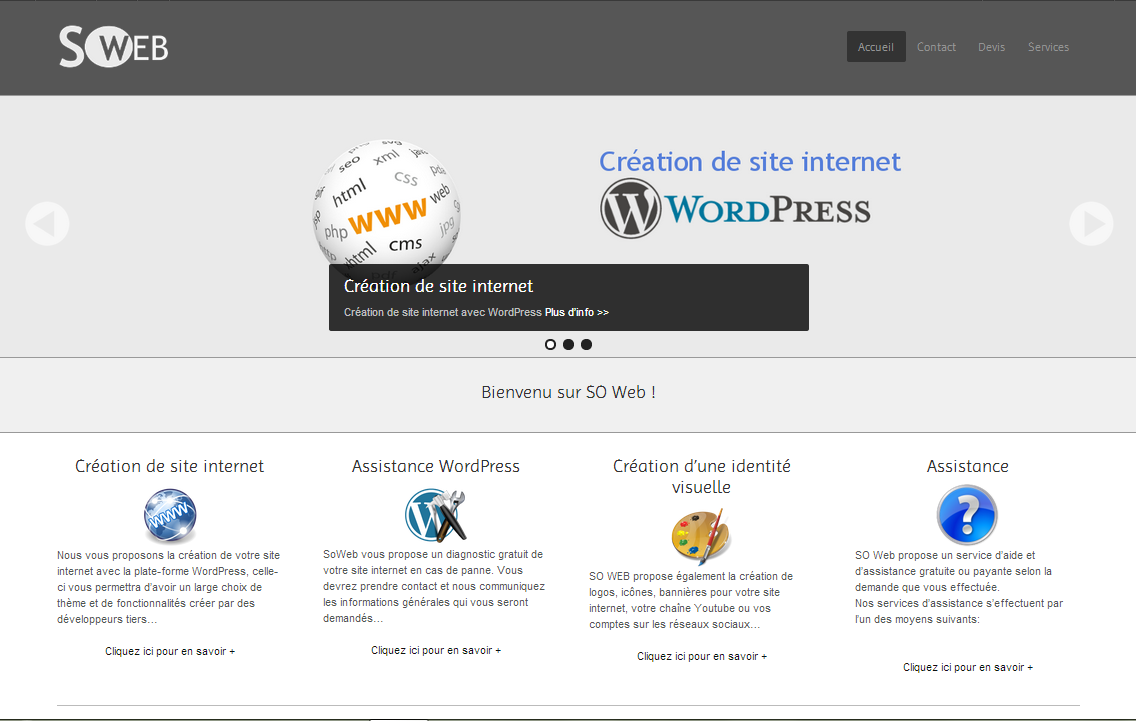1136x721 pixels.
Task: Click the WordPress logo in the slider
Action: pyautogui.click(x=735, y=209)
